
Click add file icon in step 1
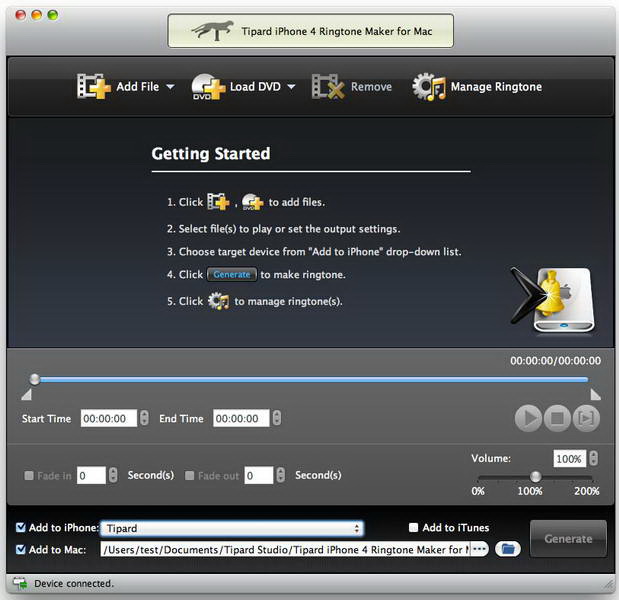click(218, 202)
